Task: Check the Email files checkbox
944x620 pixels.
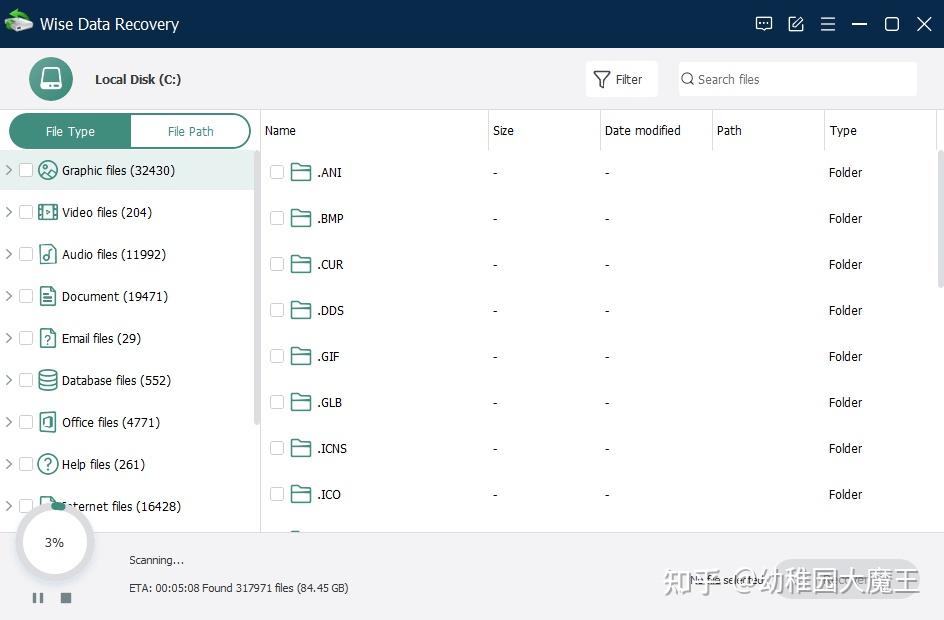Action: pyautogui.click(x=25, y=338)
